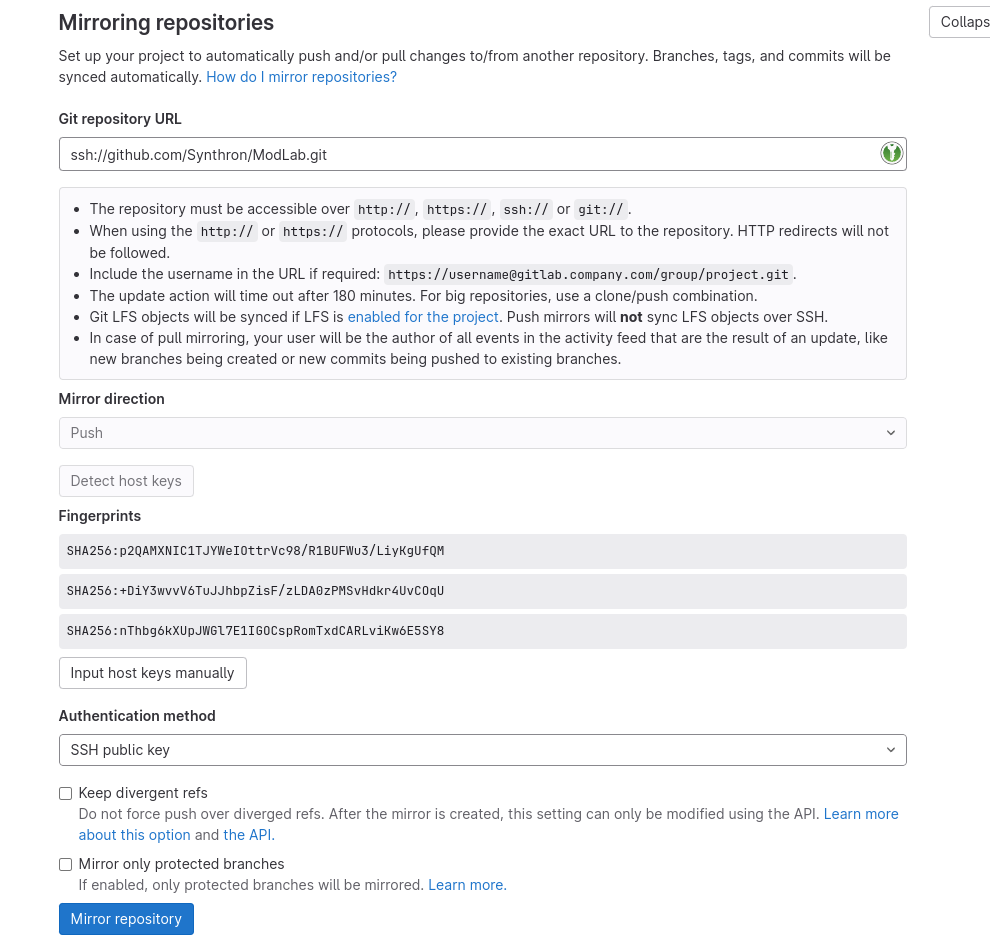
Task: Open the How do I mirror repositories link
Action: tap(301, 77)
